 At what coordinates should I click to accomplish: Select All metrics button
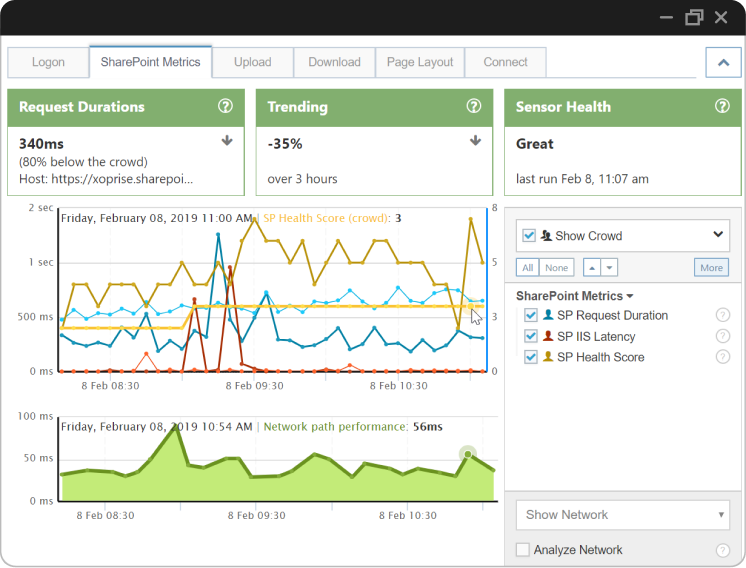point(528,268)
